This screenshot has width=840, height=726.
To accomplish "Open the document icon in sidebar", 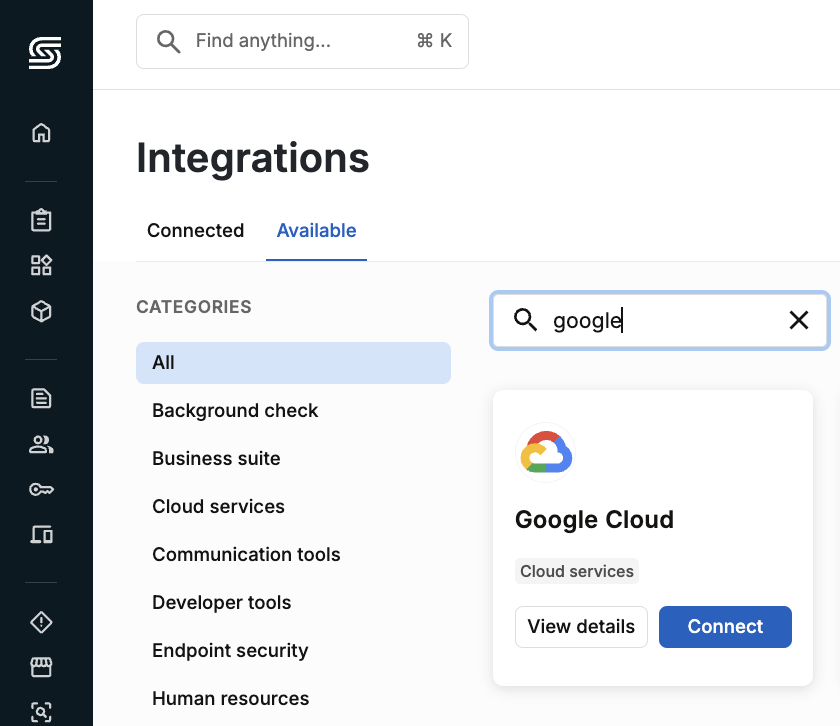I will [41, 399].
